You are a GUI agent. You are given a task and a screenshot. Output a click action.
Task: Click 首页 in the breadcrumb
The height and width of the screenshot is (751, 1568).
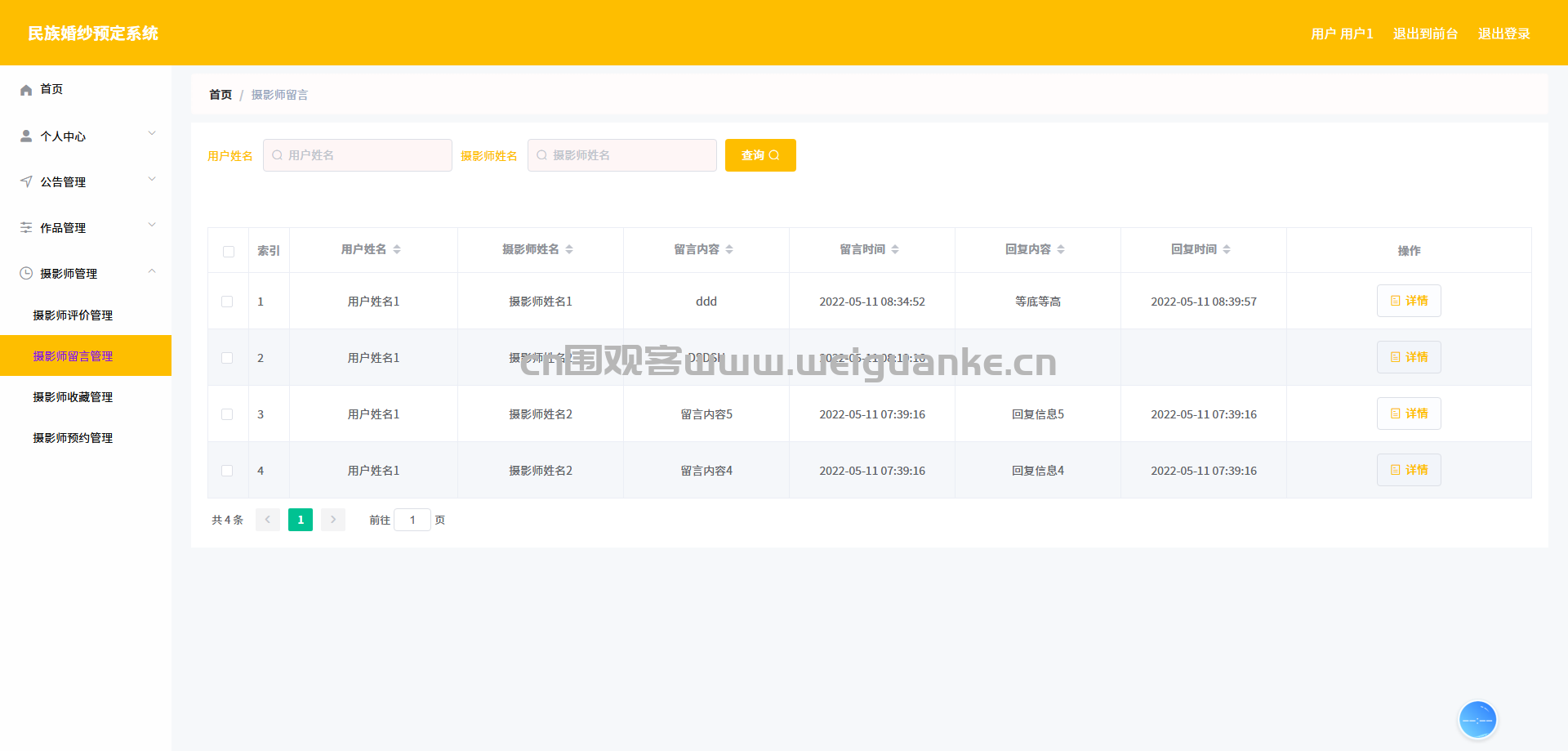[x=220, y=95]
